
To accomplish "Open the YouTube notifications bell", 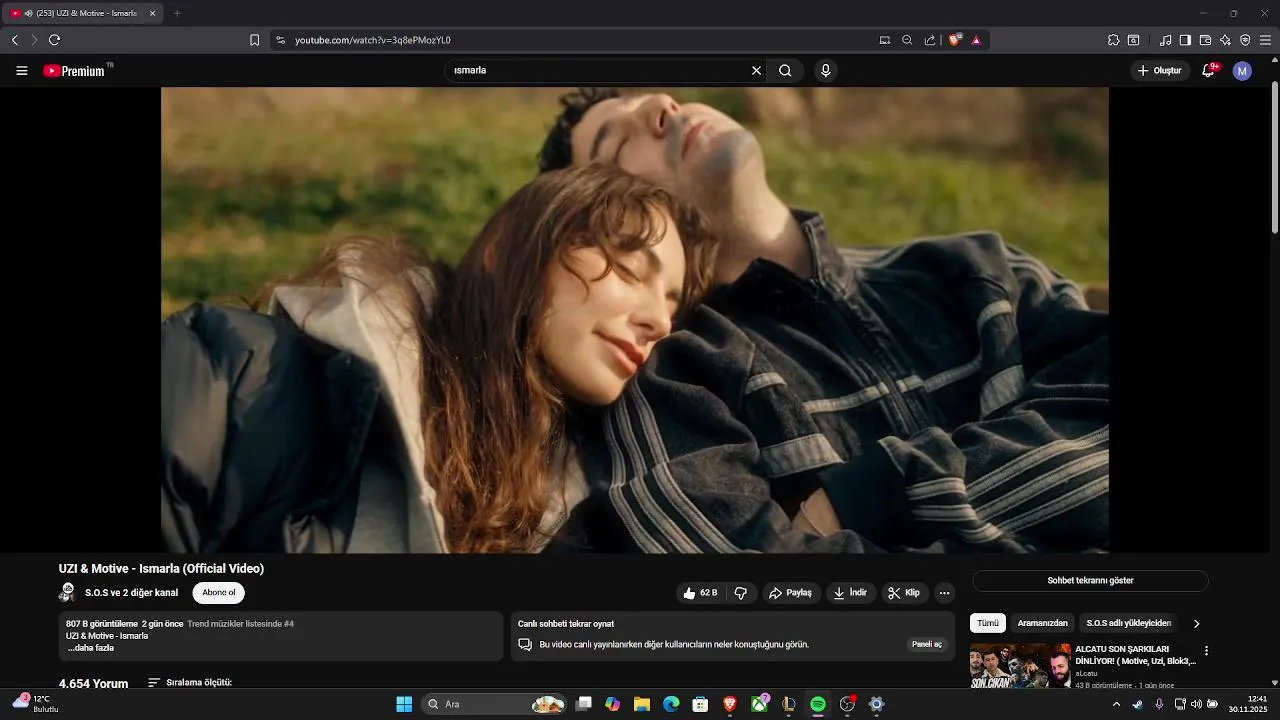I will click(1209, 71).
